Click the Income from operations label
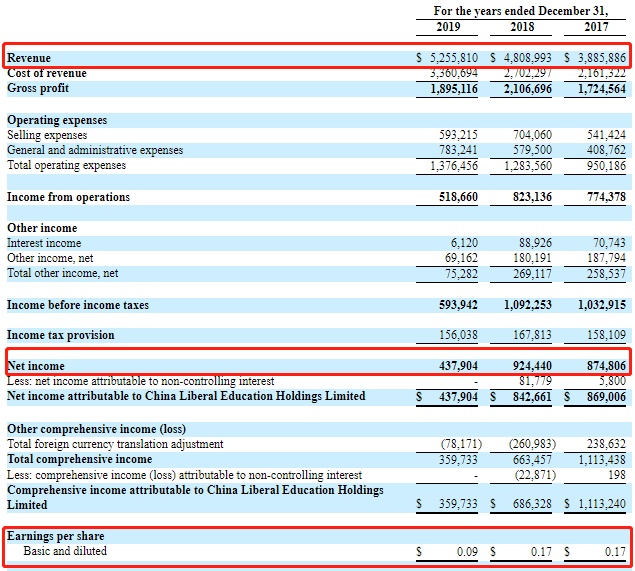Image resolution: width=635 pixels, height=571 pixels. pos(68,197)
